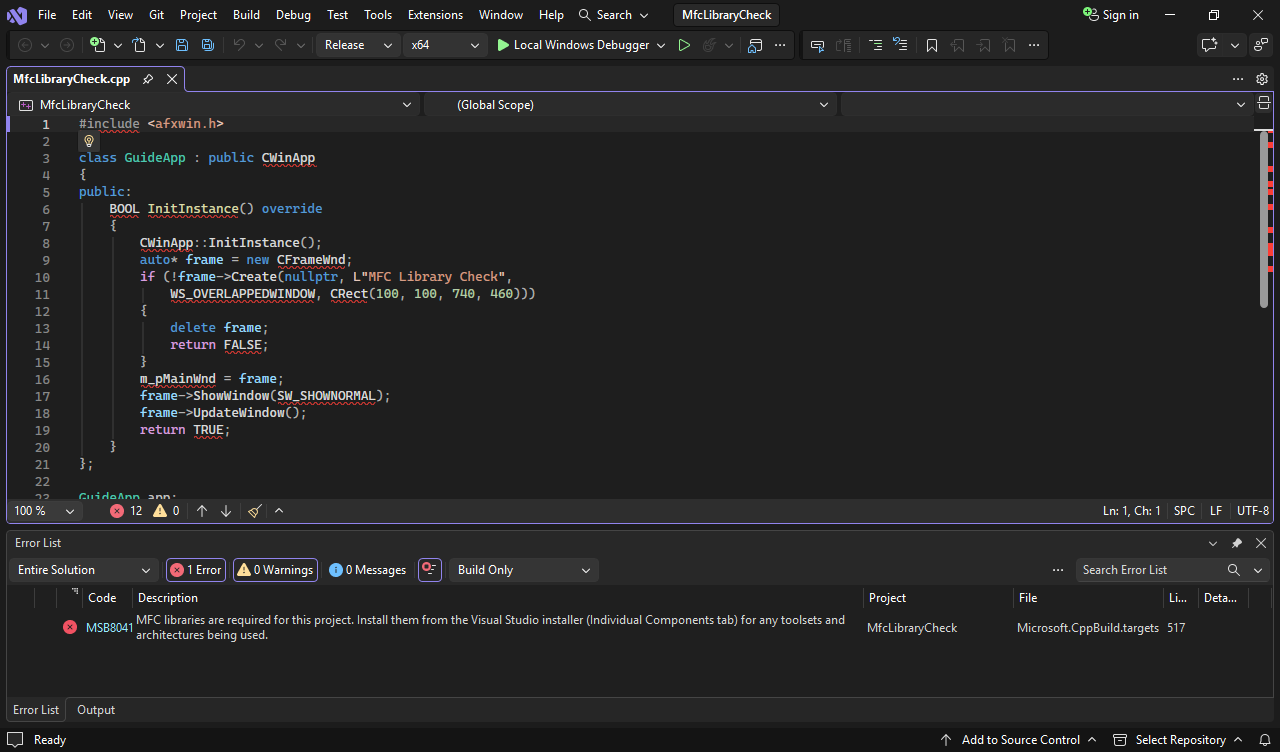Screen dimensions: 1280x752
Task: Open the Entire Solution scope dropdown
Action: pyautogui.click(x=84, y=570)
